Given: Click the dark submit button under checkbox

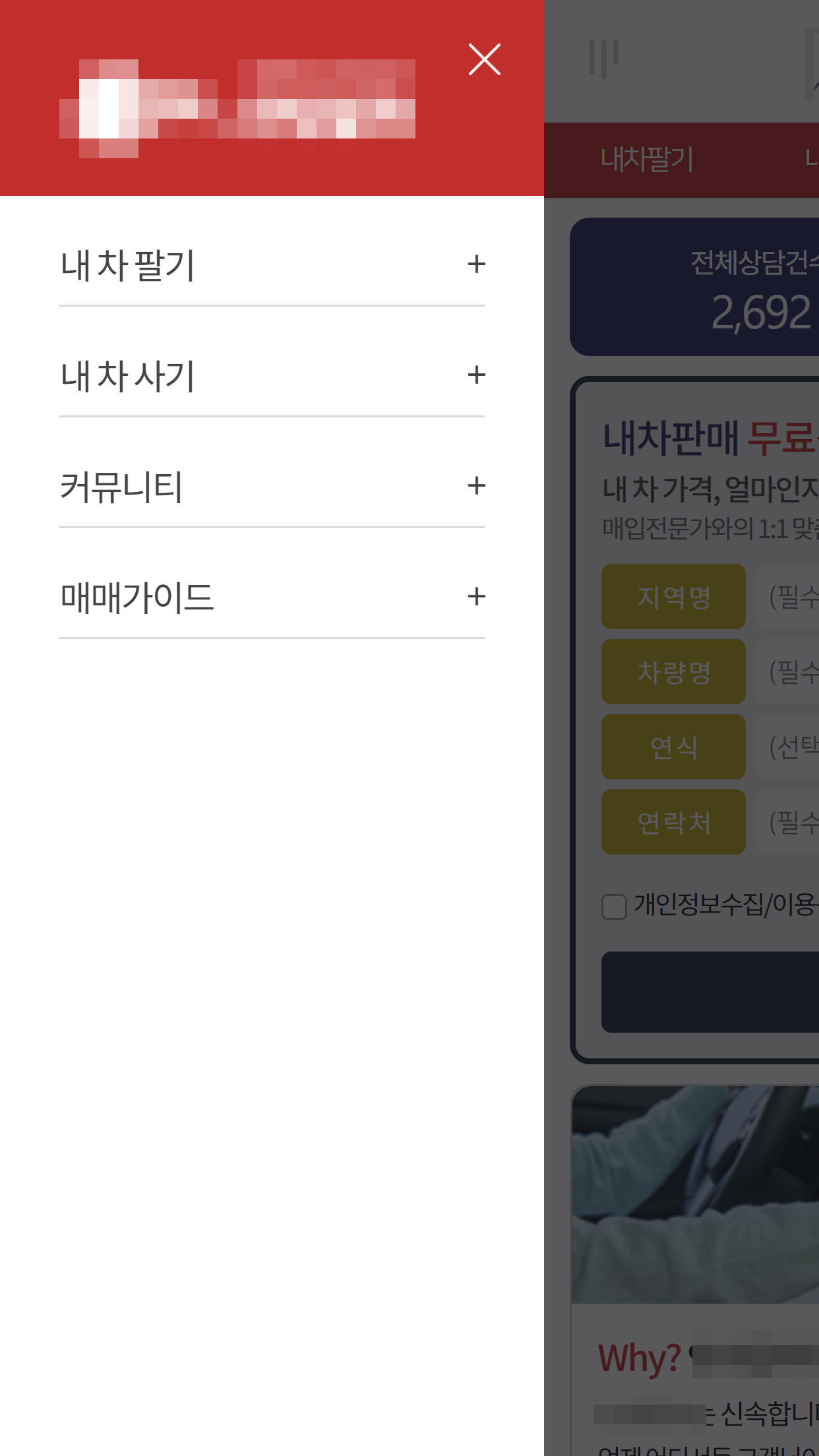Looking at the screenshot, I should point(710,992).
